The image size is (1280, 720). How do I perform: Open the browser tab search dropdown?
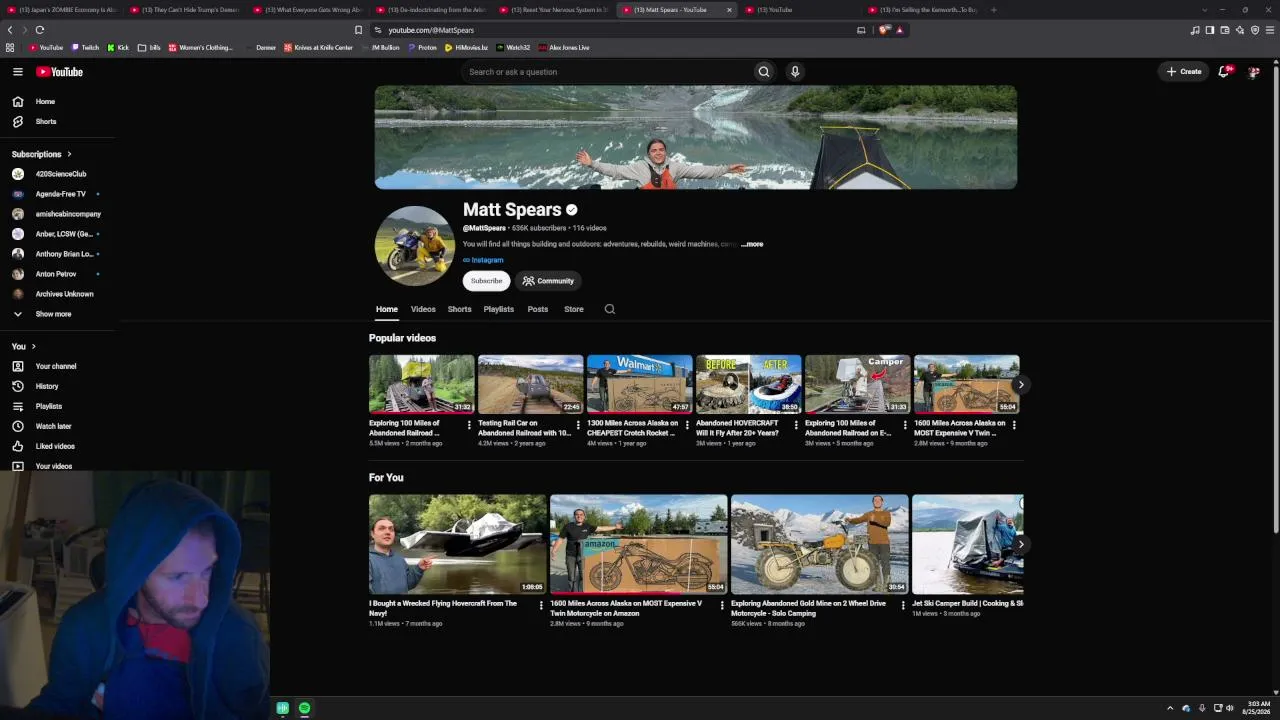click(1205, 10)
